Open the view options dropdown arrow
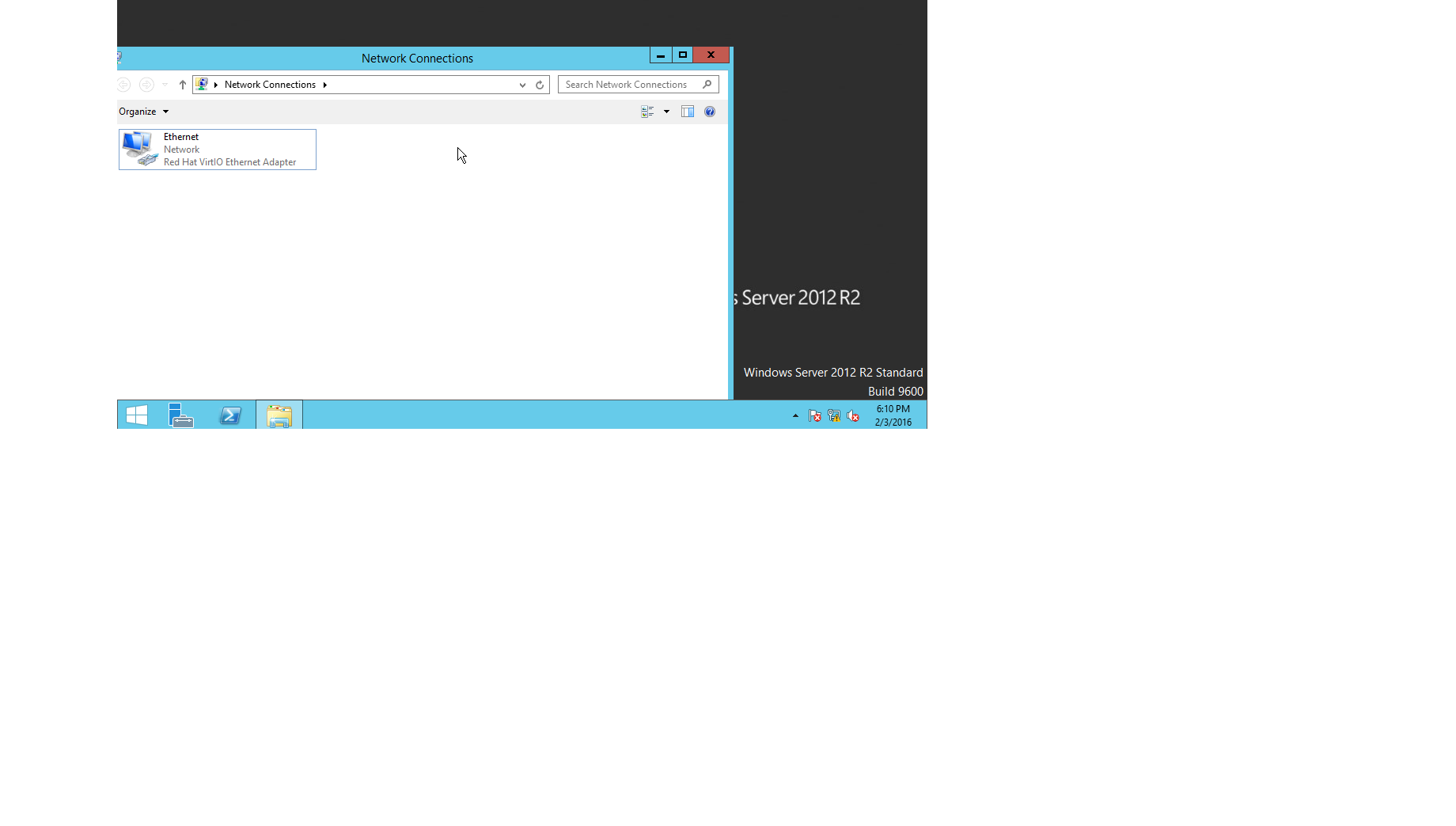The height and width of the screenshot is (826, 1456). 666,112
